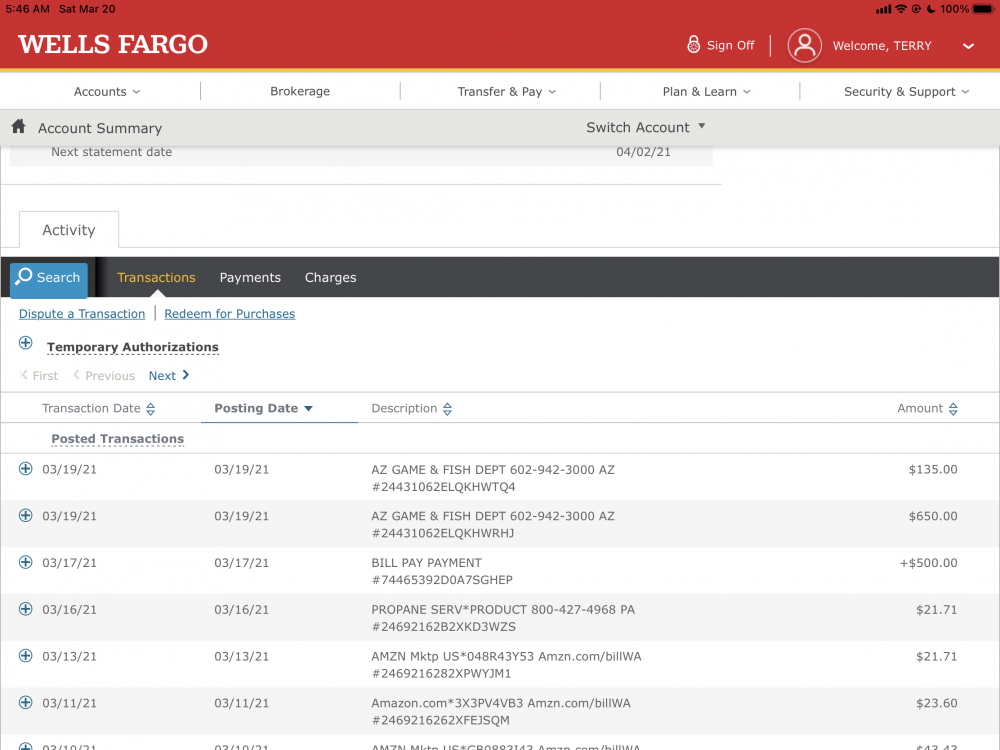Expand the Welcome TERRY chevron

pyautogui.click(x=968, y=46)
